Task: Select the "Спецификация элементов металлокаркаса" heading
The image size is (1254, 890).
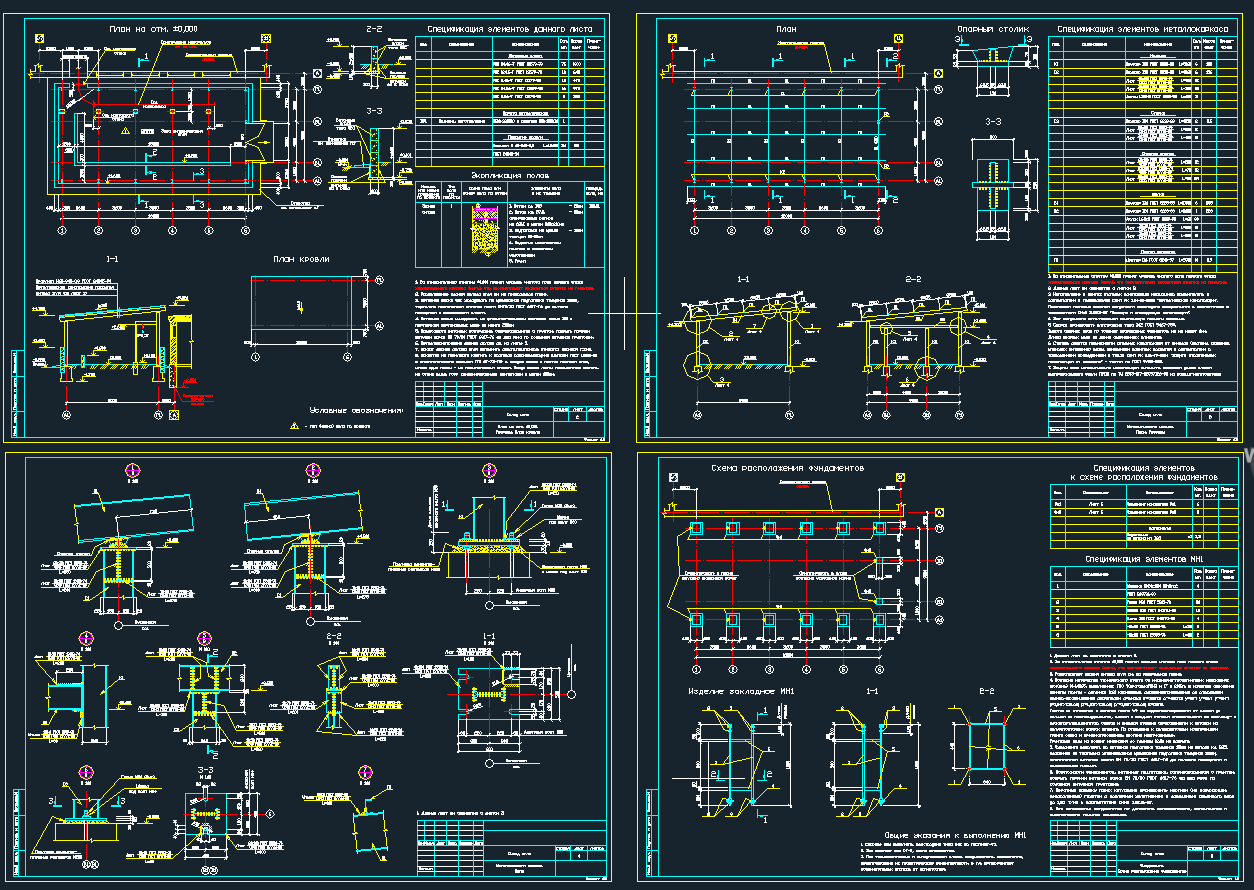Action: 1144,30
